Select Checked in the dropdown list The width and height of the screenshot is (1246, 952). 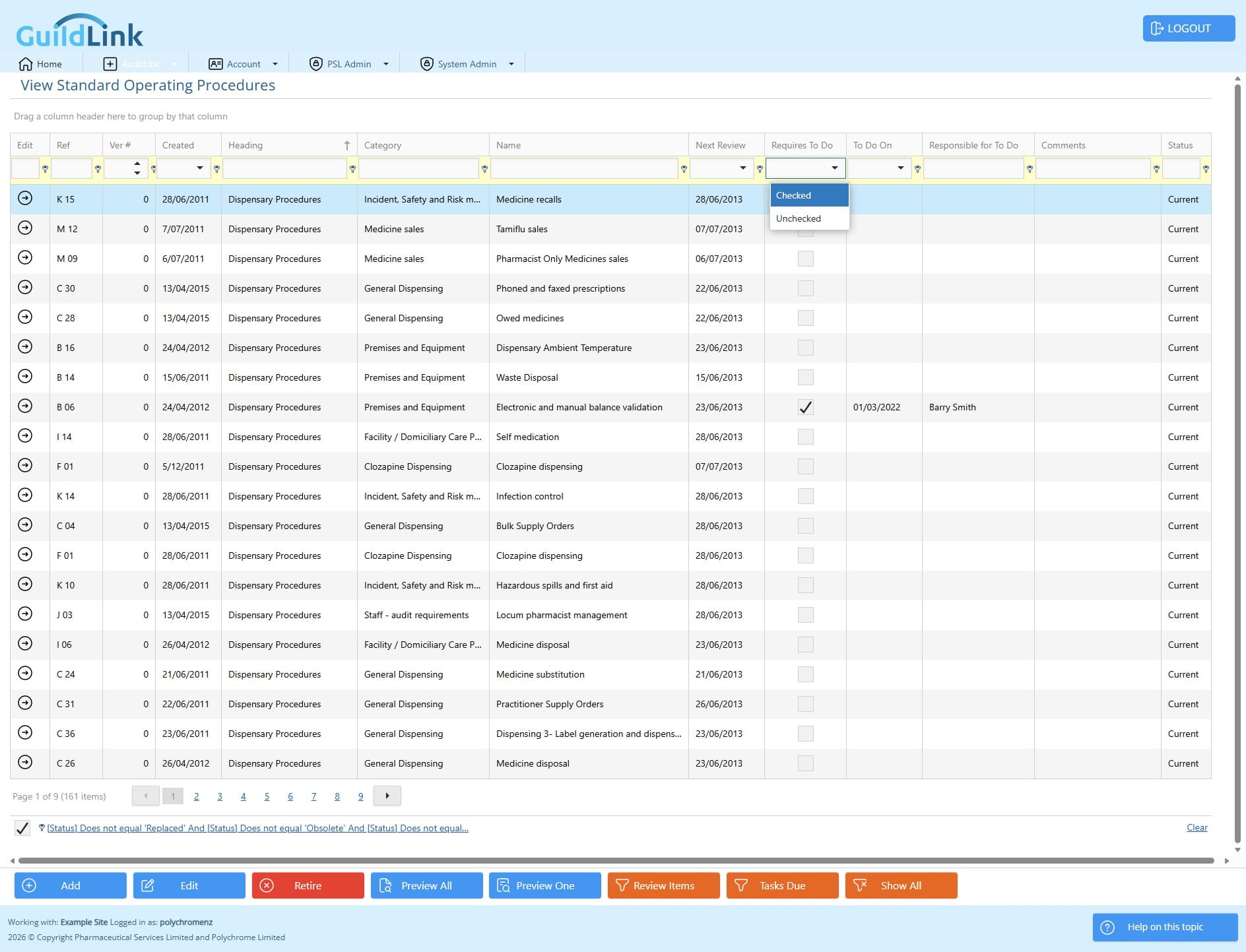coord(809,195)
